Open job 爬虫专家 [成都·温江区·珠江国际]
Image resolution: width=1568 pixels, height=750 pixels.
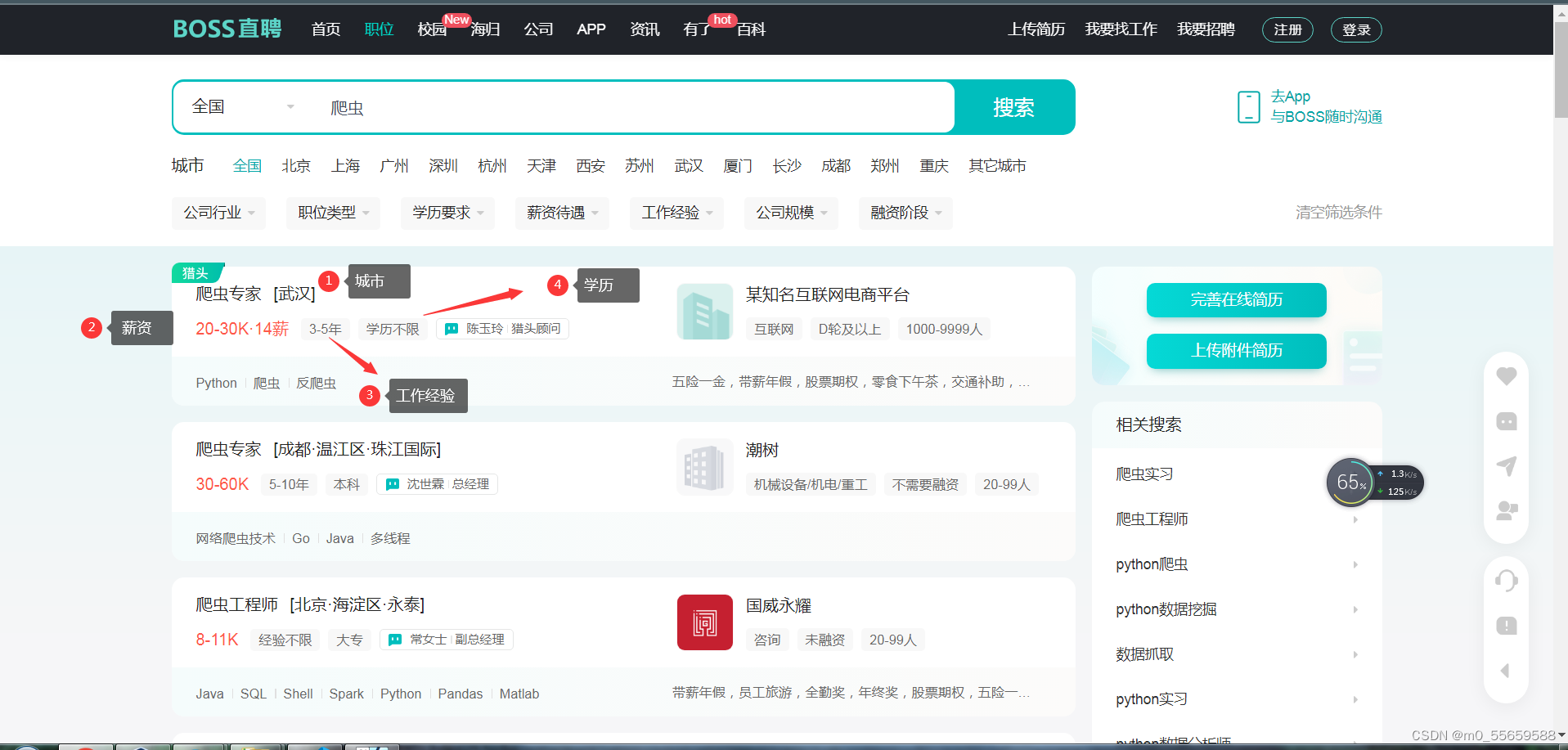pos(318,449)
